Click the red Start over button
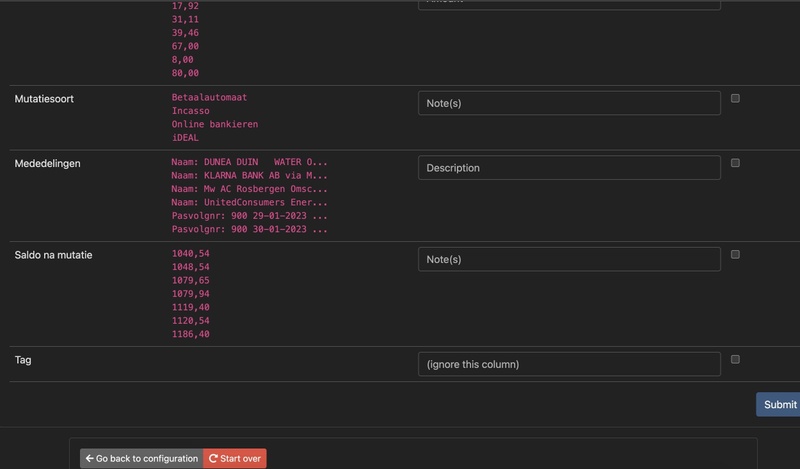Image resolution: width=800 pixels, height=469 pixels. click(235, 458)
